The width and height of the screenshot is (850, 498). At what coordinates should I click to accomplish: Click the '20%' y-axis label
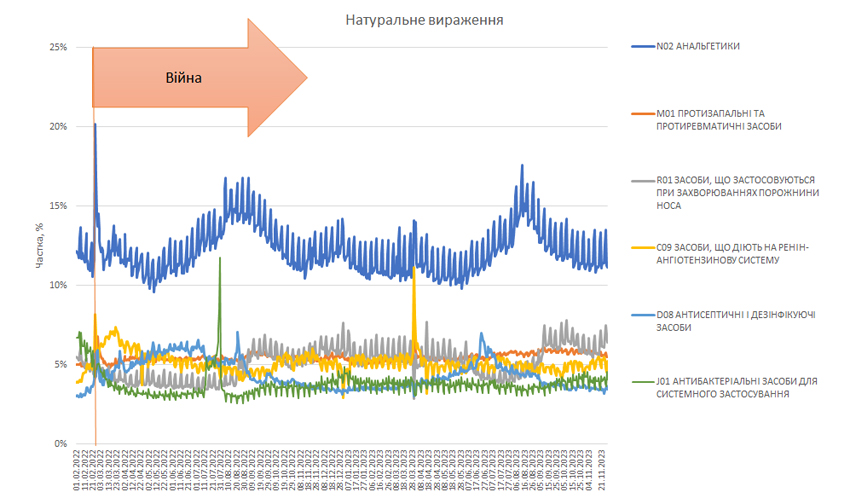[x=58, y=126]
